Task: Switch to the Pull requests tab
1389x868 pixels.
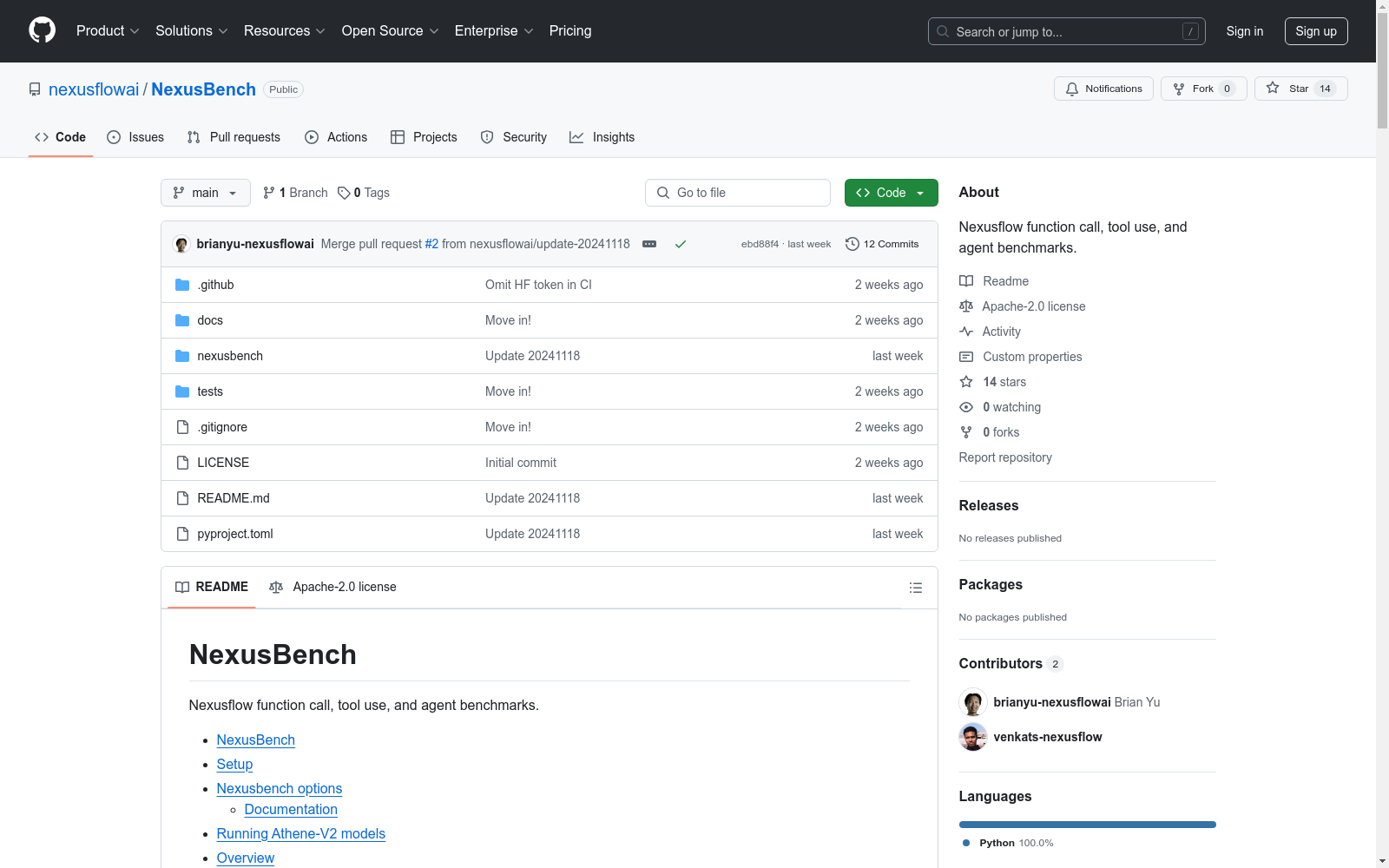Action: click(x=234, y=137)
